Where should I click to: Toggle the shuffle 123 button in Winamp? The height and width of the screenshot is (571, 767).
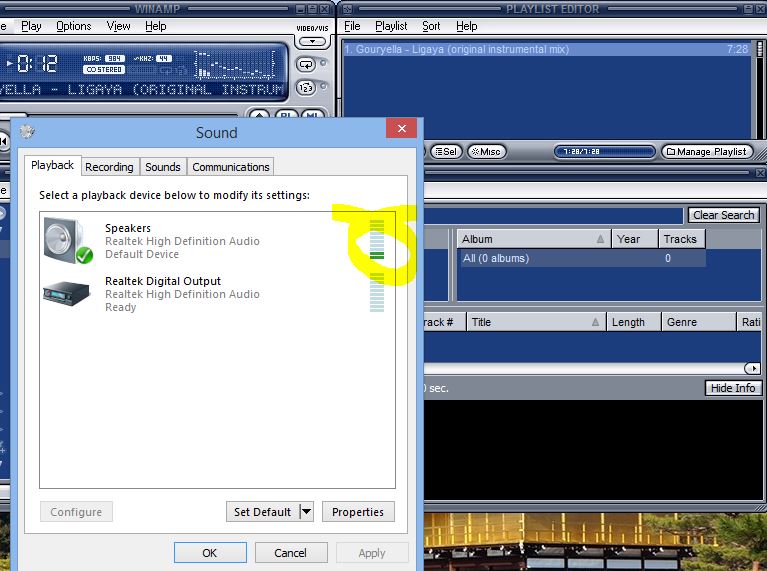(306, 88)
